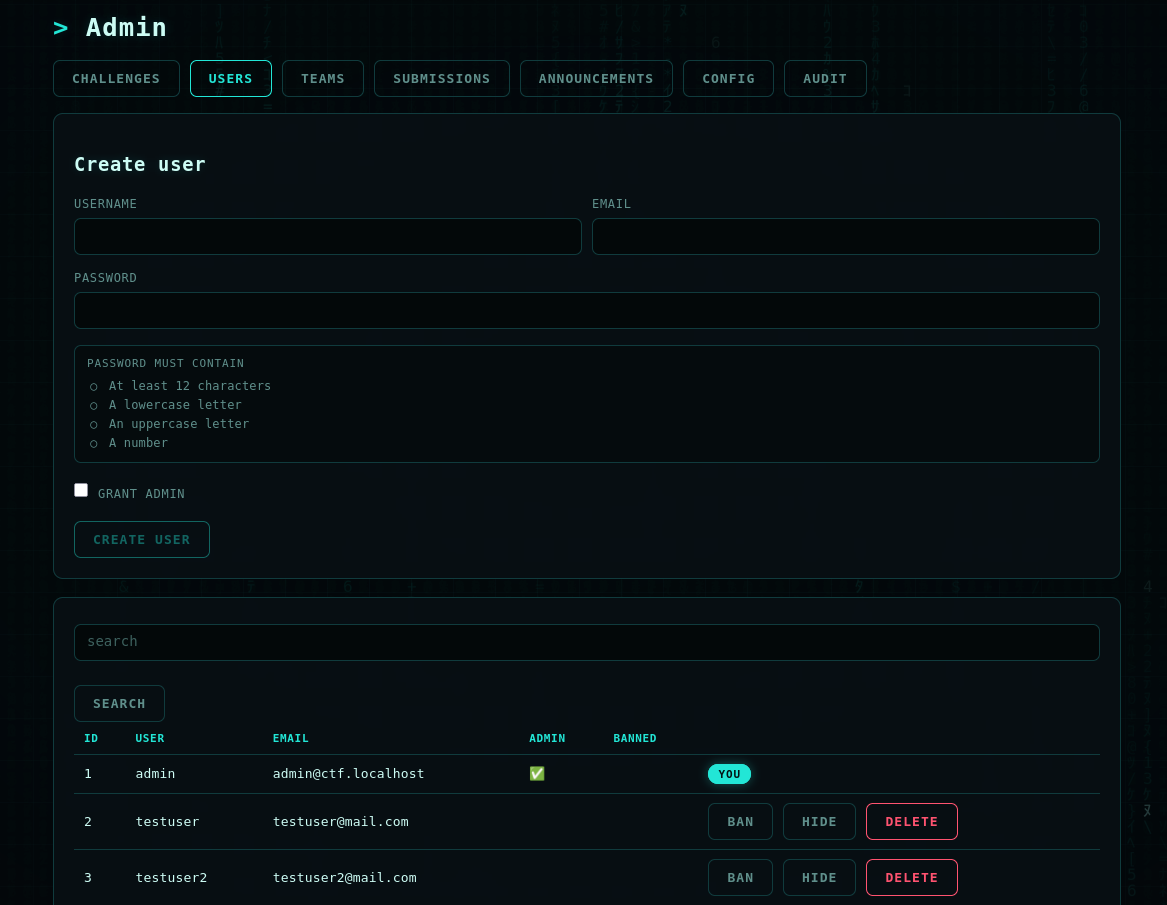Click the 'At least 12 characters' requirement

pos(190,386)
